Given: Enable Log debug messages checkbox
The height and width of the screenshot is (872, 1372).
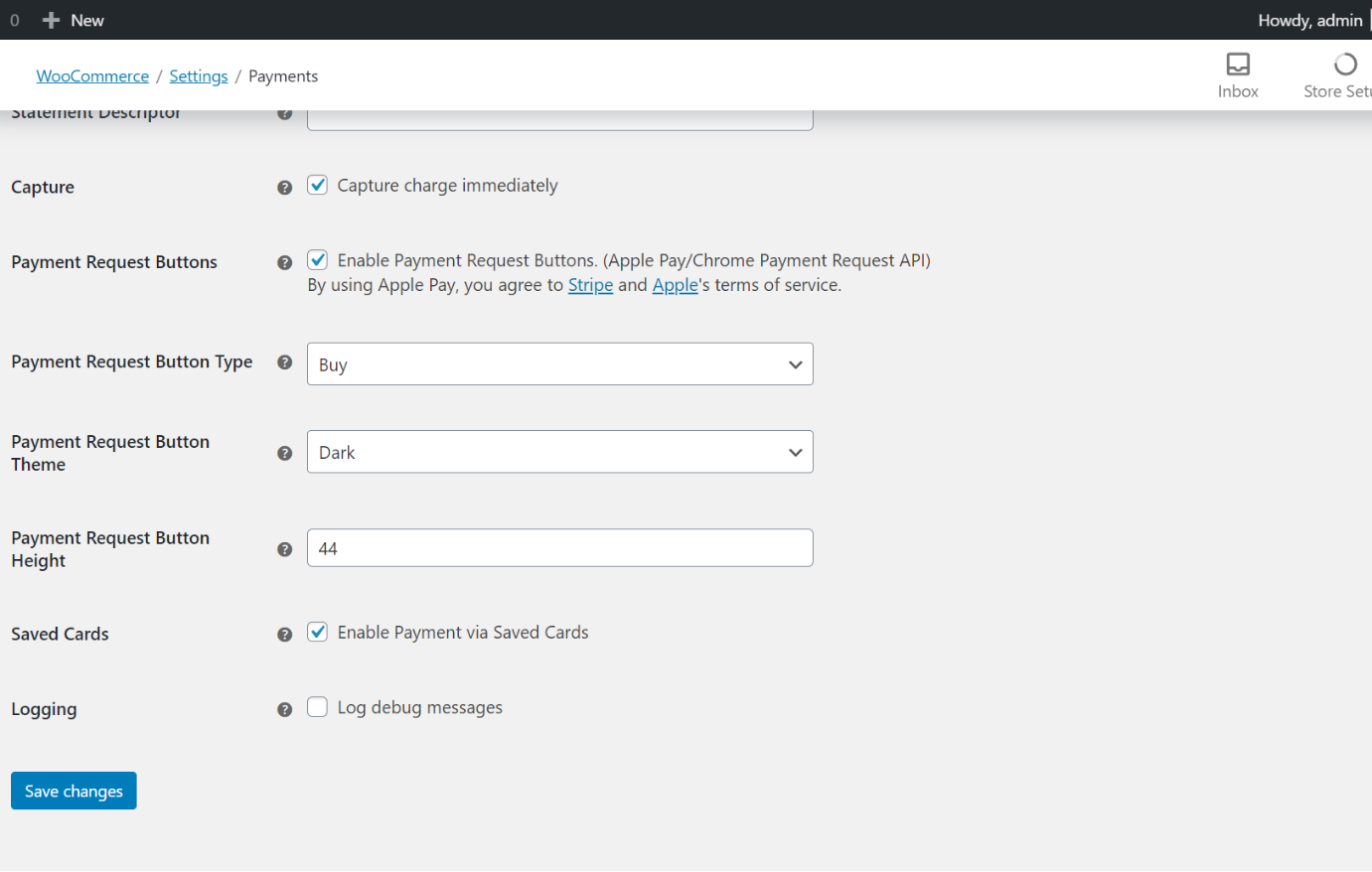Looking at the screenshot, I should pyautogui.click(x=318, y=707).
